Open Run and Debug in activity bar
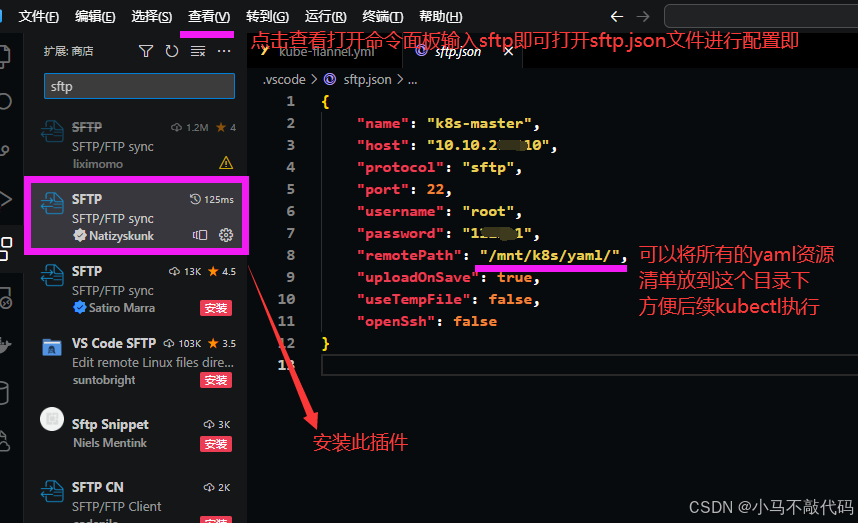This screenshot has height=523, width=858. 5,199
